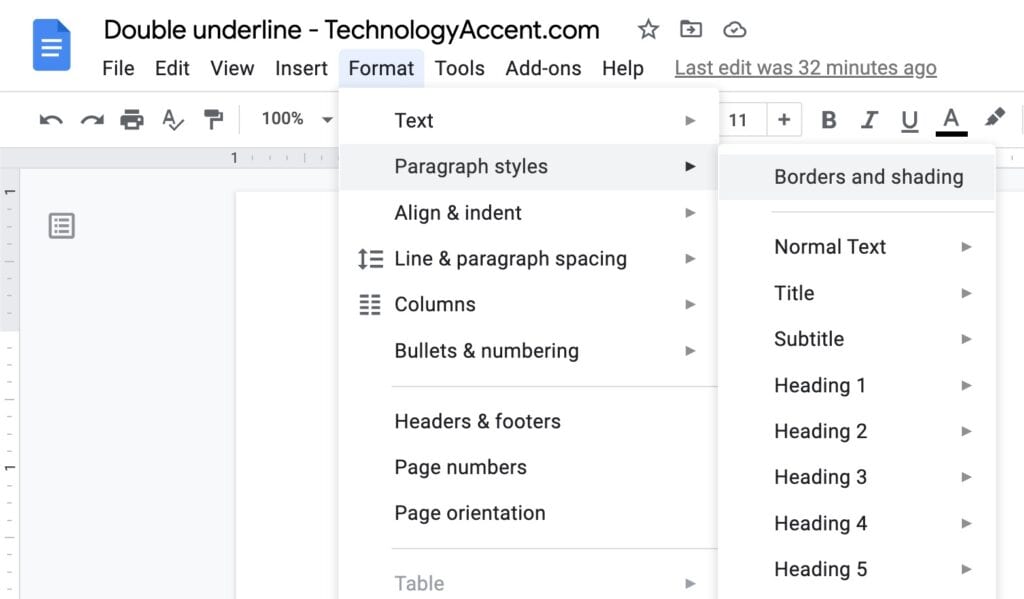The height and width of the screenshot is (599, 1024).
Task: Expand Line & paragraph spacing submenu
Action: [x=528, y=259]
